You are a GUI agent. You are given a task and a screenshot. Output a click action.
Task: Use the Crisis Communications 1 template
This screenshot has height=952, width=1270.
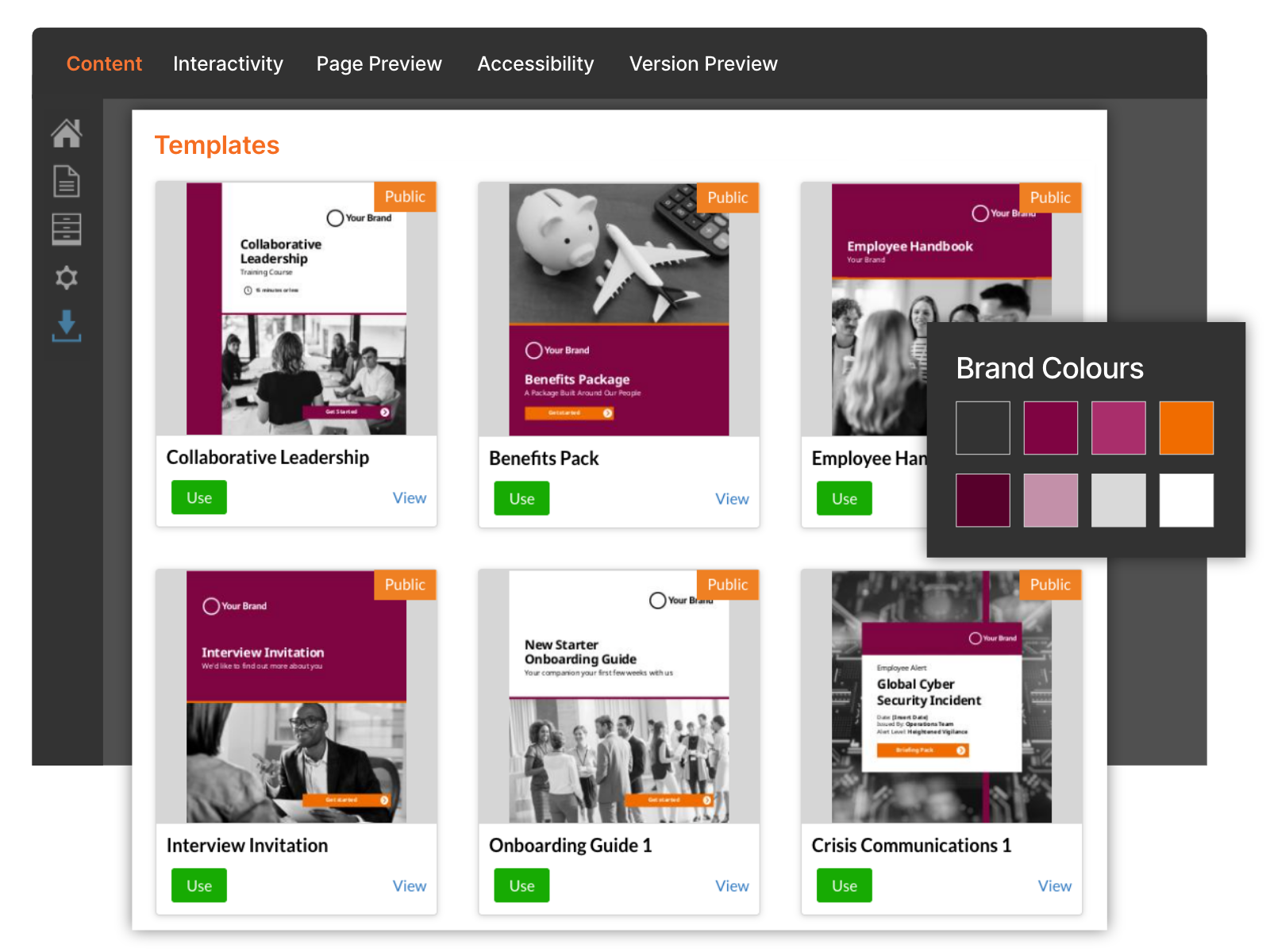tap(845, 885)
